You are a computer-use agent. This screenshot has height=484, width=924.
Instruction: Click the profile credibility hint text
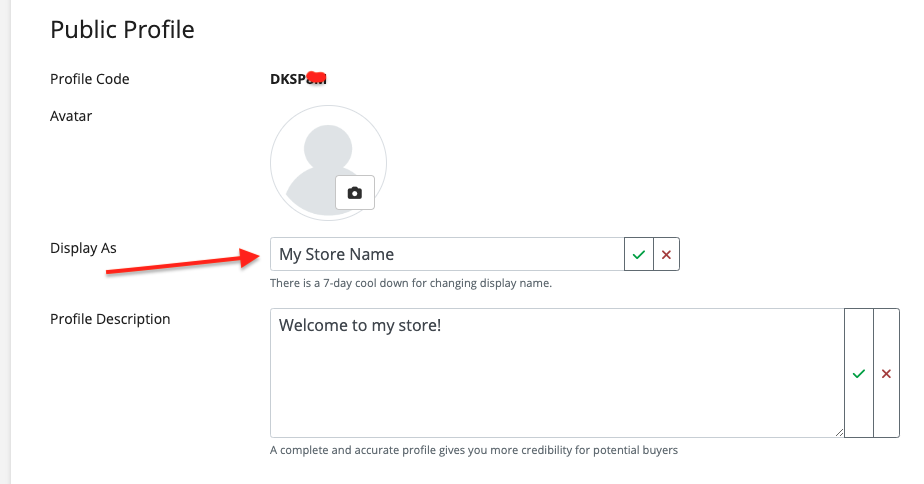click(x=473, y=450)
